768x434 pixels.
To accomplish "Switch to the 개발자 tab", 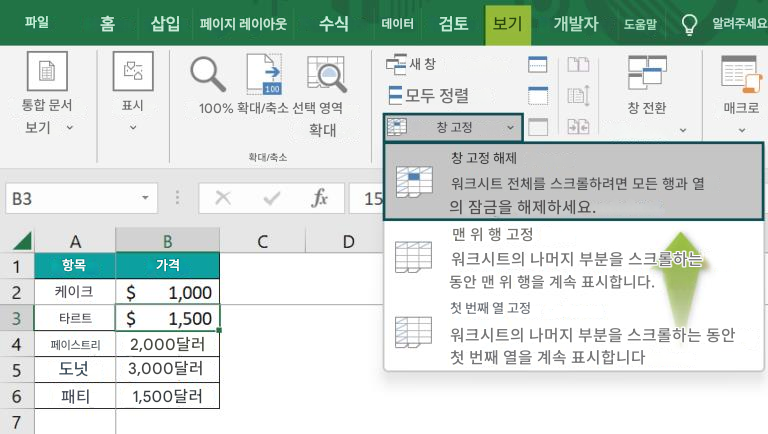I will click(x=576, y=23).
